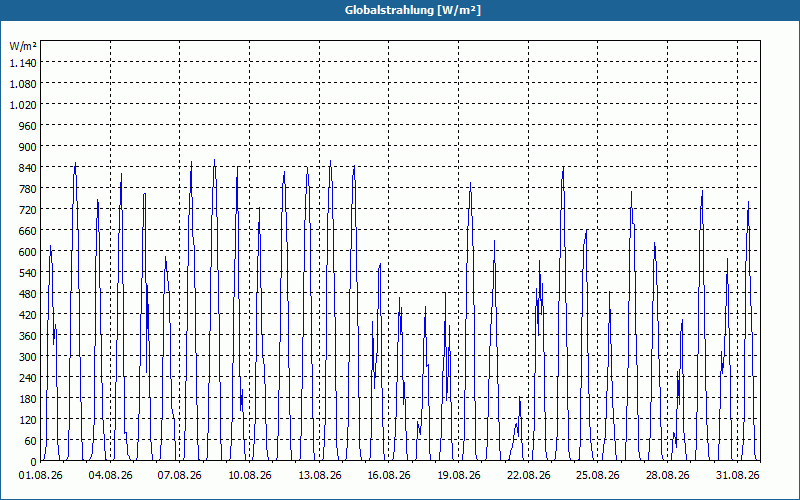Click the 900 y-axis value

tap(28, 146)
